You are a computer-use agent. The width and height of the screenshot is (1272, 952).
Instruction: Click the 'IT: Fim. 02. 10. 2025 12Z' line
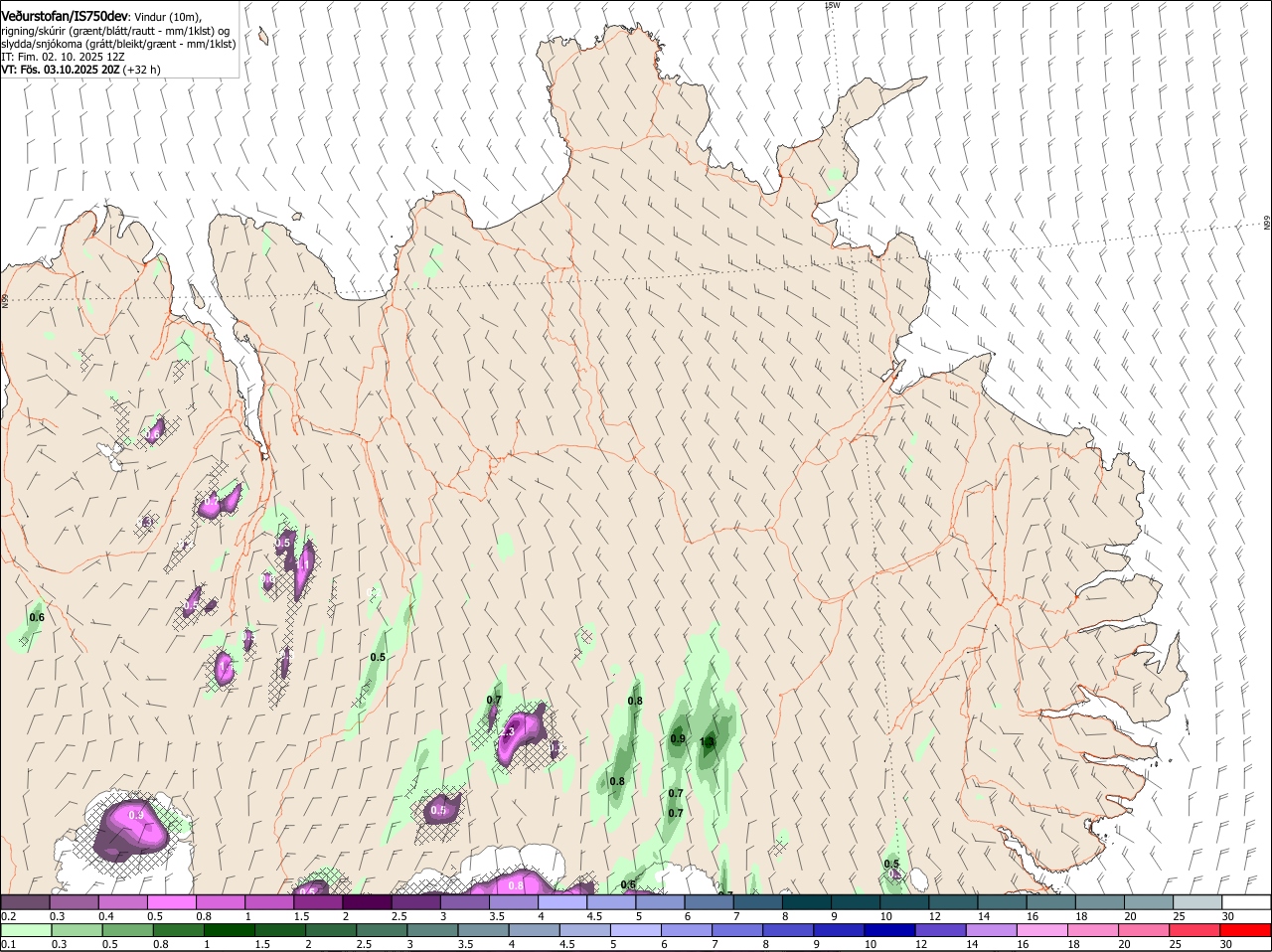pos(62,57)
